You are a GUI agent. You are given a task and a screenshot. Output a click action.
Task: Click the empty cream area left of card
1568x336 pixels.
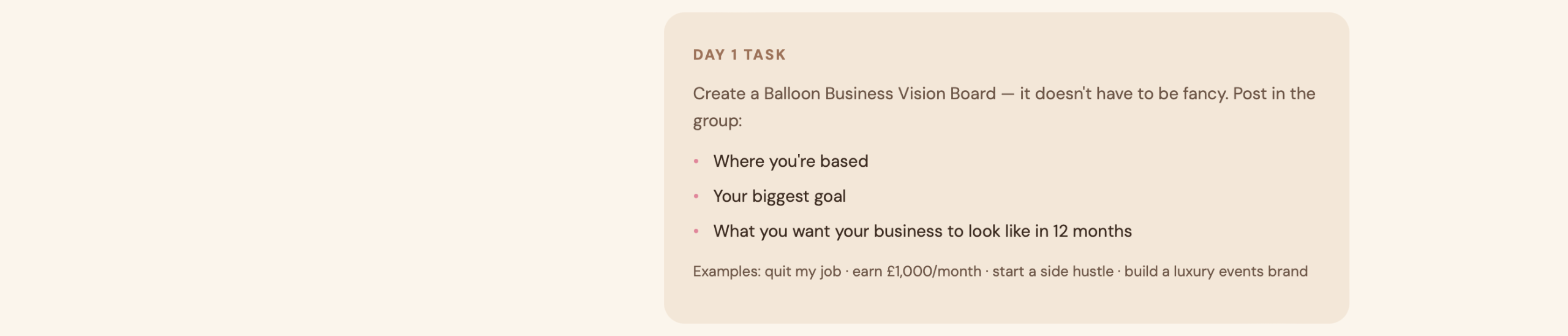[331, 168]
